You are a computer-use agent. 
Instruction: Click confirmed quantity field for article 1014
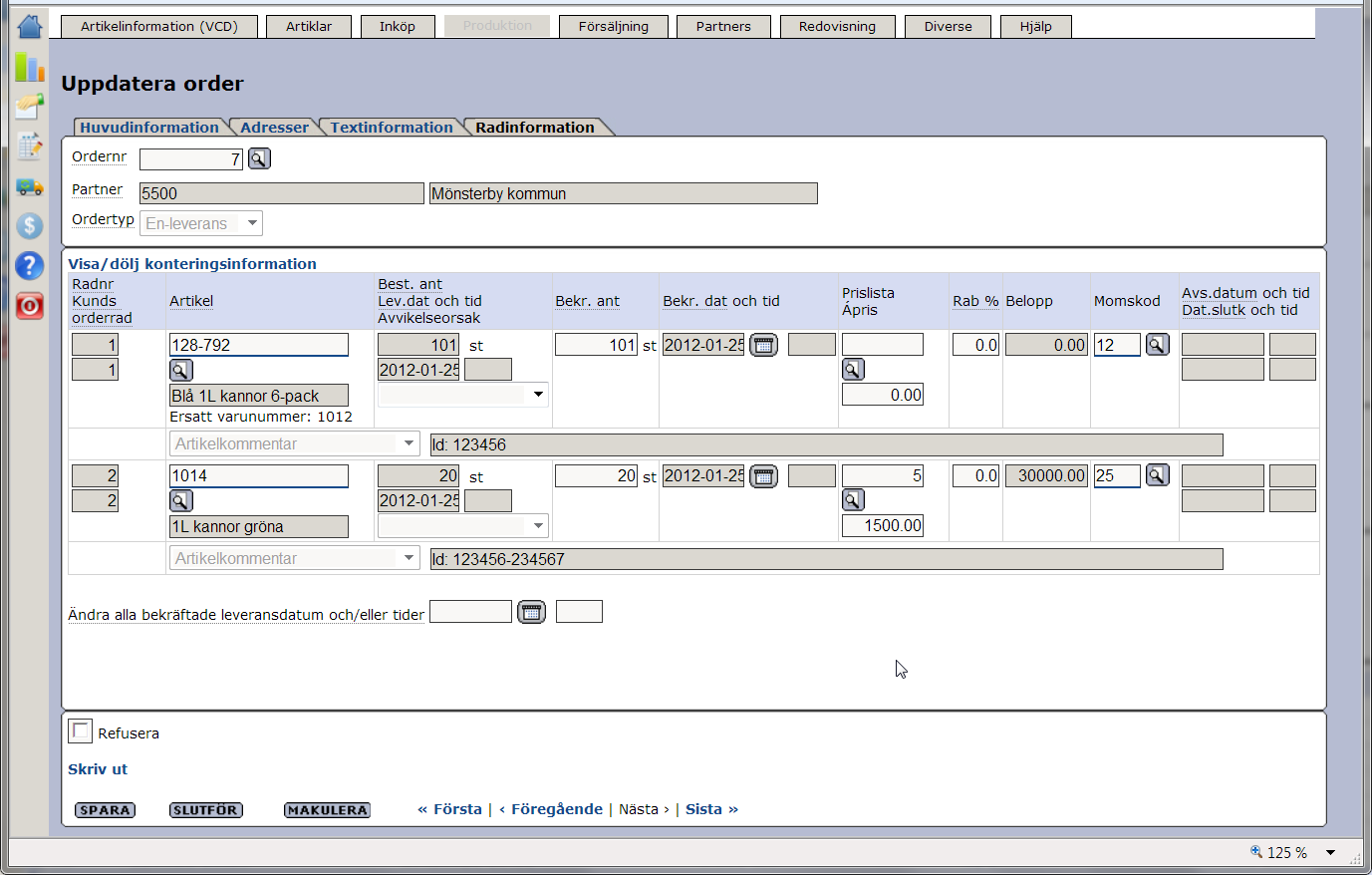pos(596,475)
